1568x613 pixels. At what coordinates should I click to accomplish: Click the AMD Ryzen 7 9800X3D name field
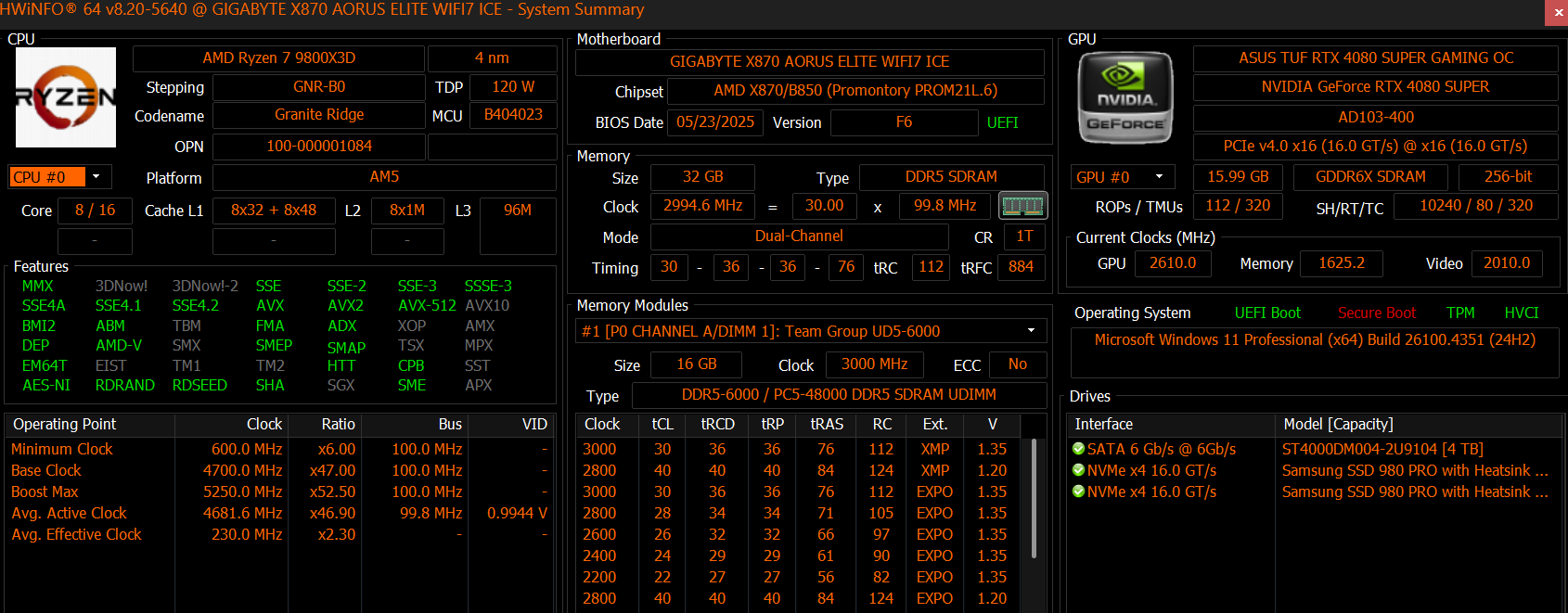click(x=279, y=58)
